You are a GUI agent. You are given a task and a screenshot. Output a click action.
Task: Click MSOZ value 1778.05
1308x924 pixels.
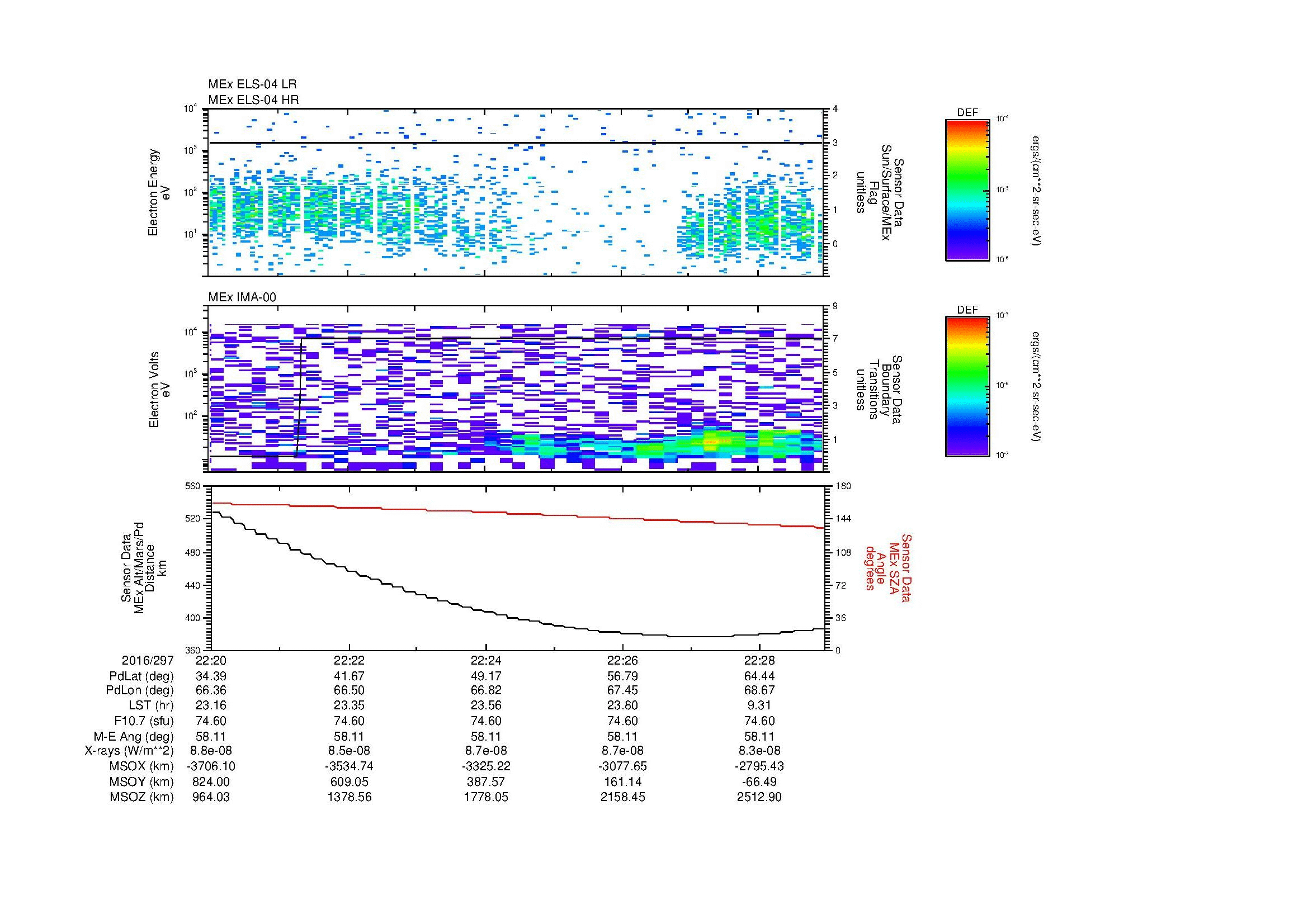pyautogui.click(x=486, y=797)
